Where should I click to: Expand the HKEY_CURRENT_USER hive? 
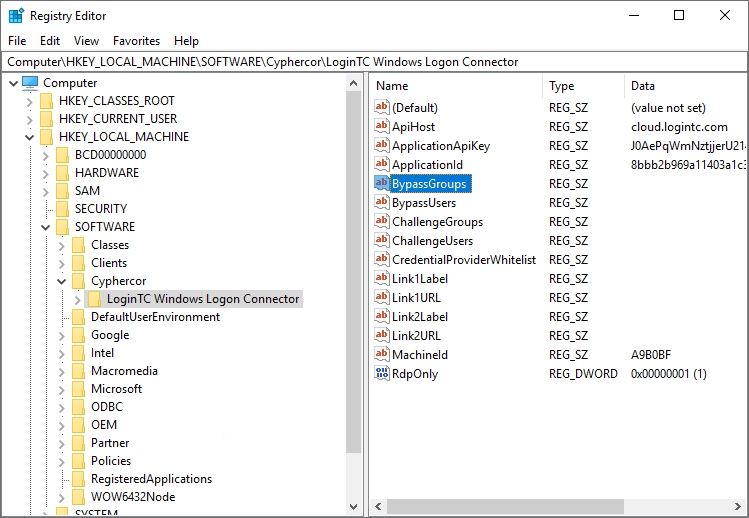[30, 119]
